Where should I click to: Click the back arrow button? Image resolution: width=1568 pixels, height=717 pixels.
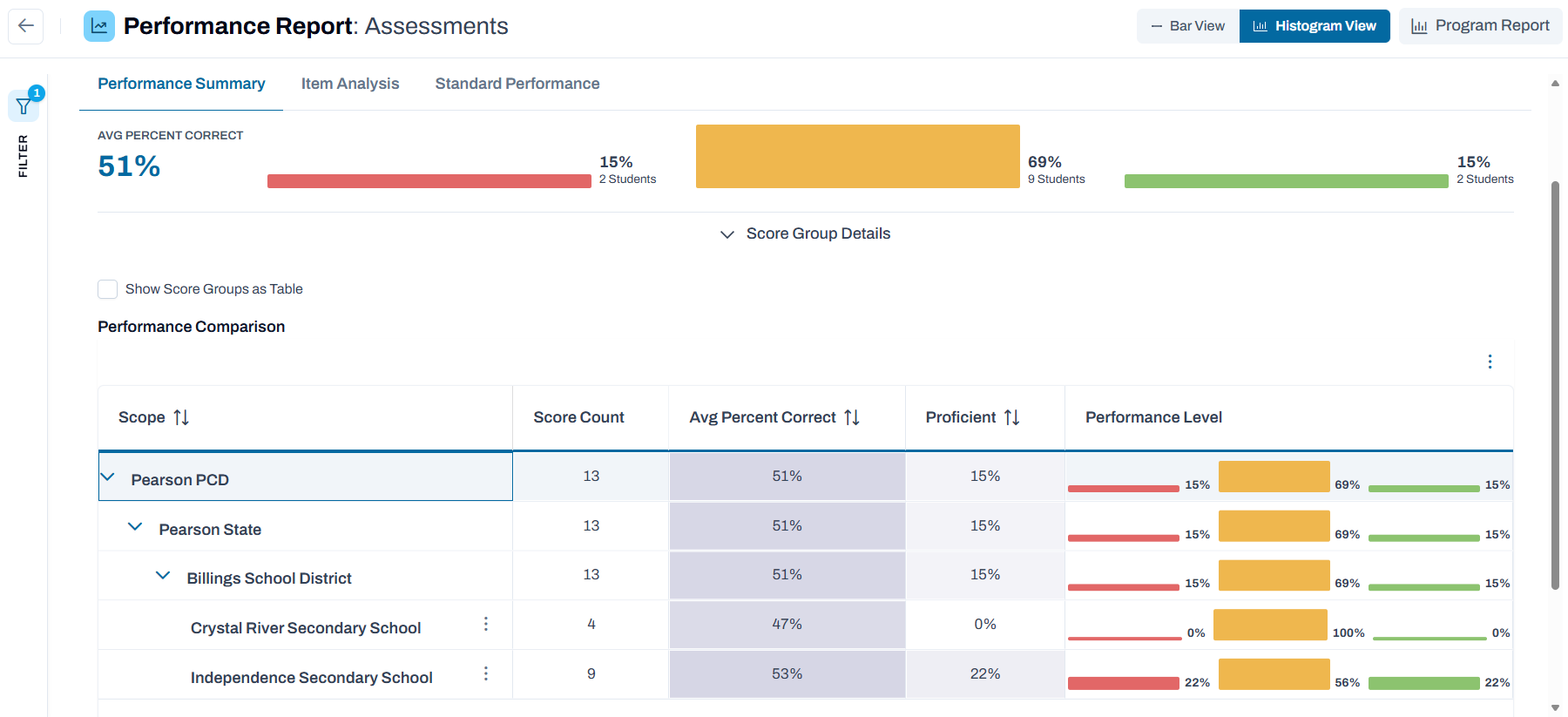click(x=26, y=26)
